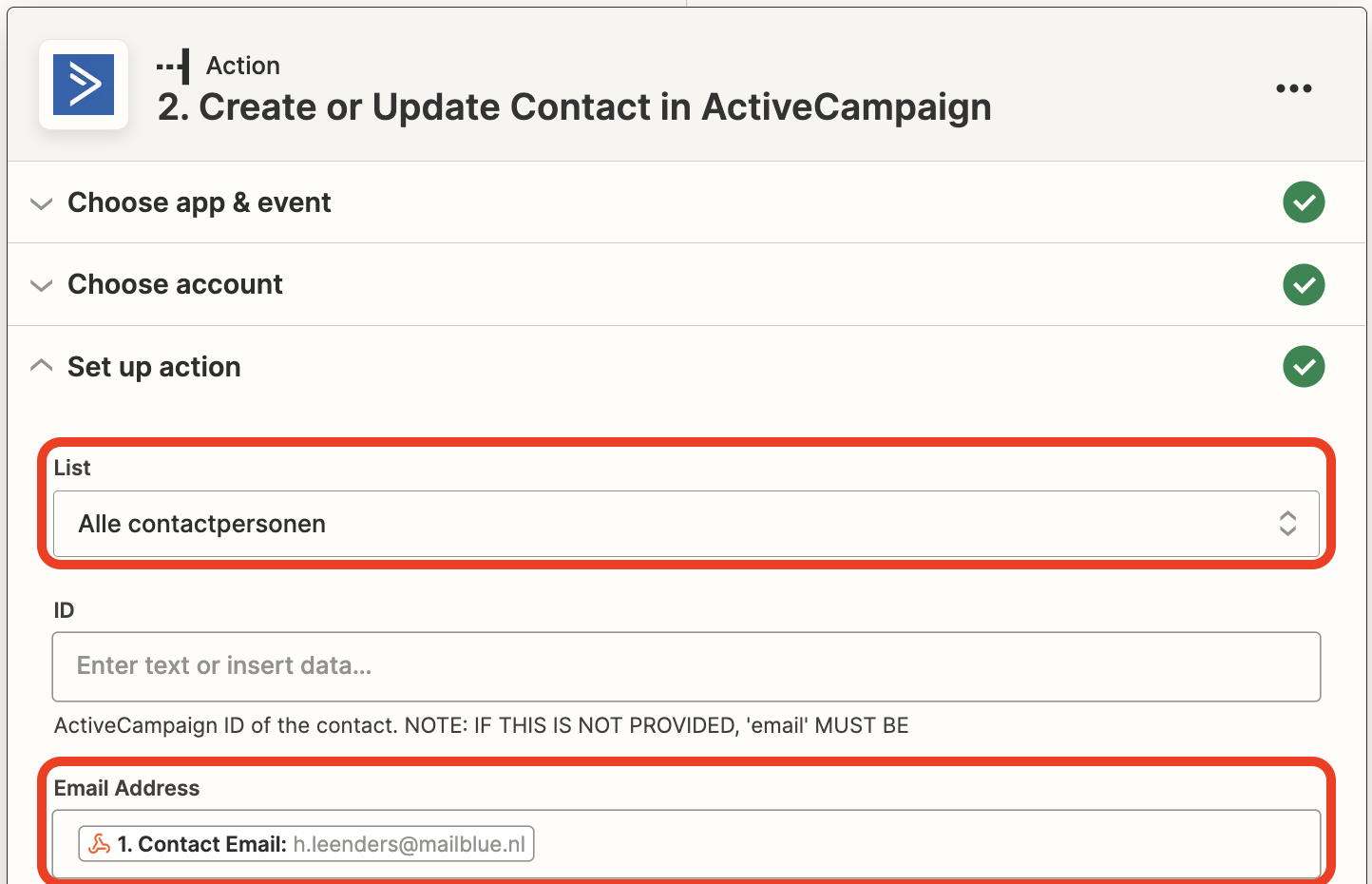This screenshot has width=1372, height=884.
Task: Open the Alle contactpersonen list dropdown
Action: (686, 524)
